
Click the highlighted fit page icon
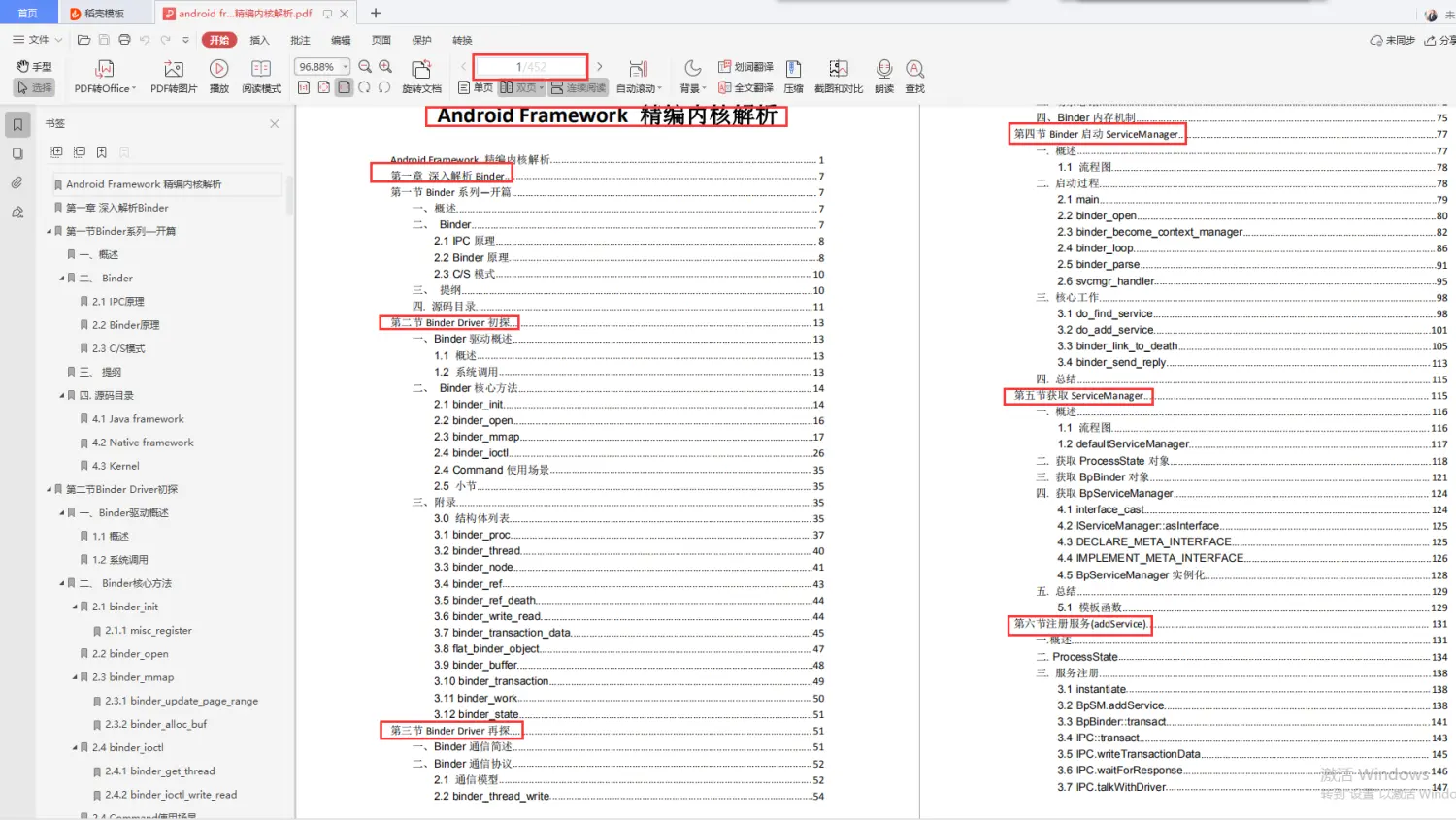coord(344,87)
